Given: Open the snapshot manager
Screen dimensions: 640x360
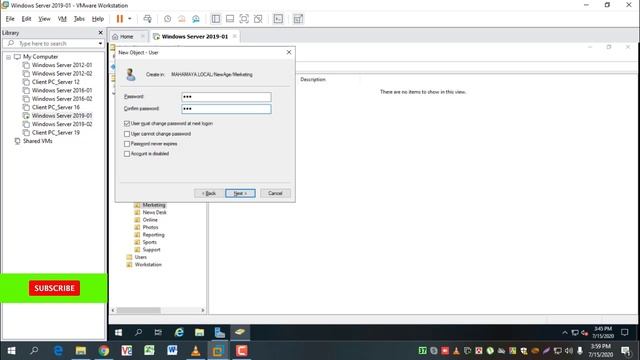Looking at the screenshot, I should click(x=196, y=19).
